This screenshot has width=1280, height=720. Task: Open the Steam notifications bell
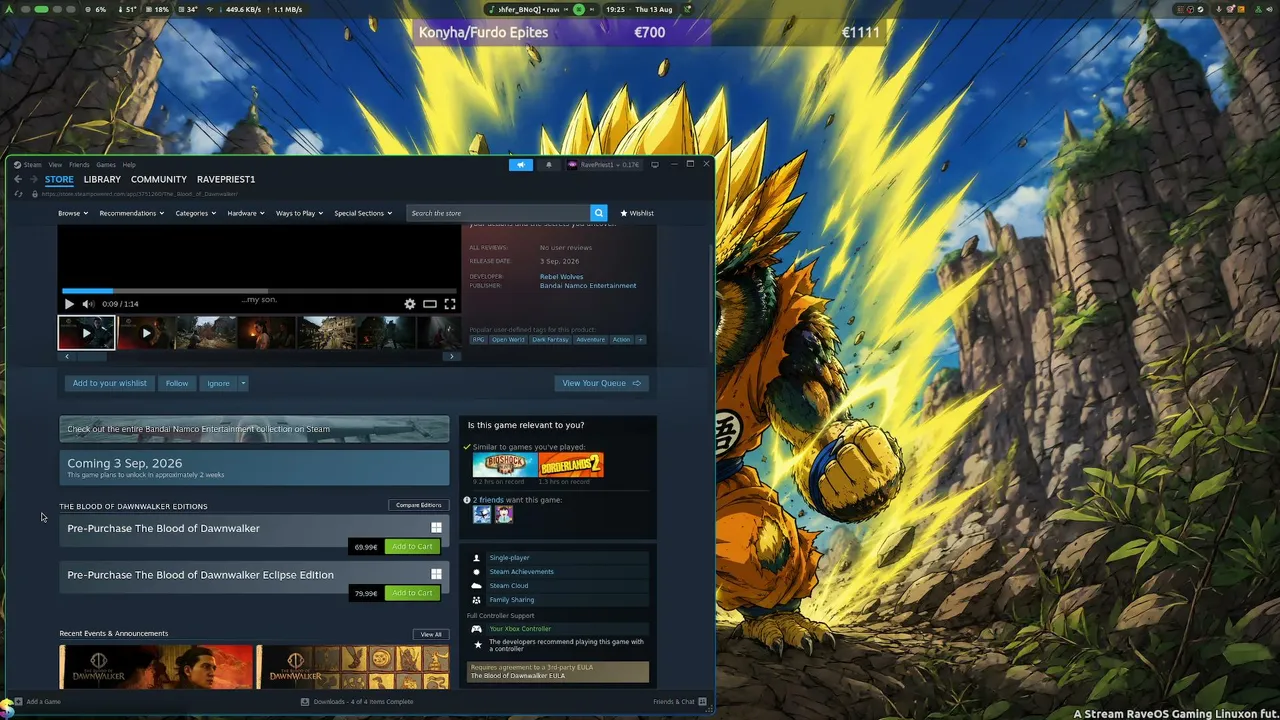(548, 164)
